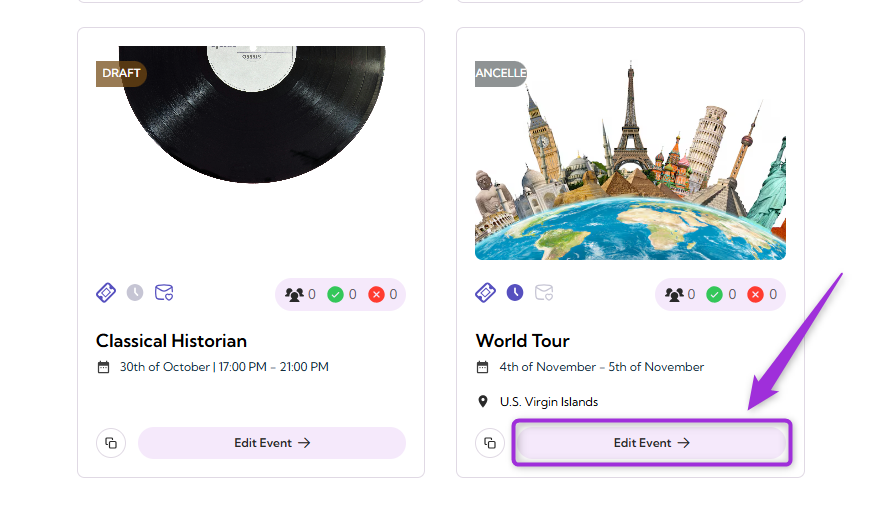This screenshot has width=884, height=510.
Task: Click U.S. Virgin Islands location pin
Action: point(485,402)
